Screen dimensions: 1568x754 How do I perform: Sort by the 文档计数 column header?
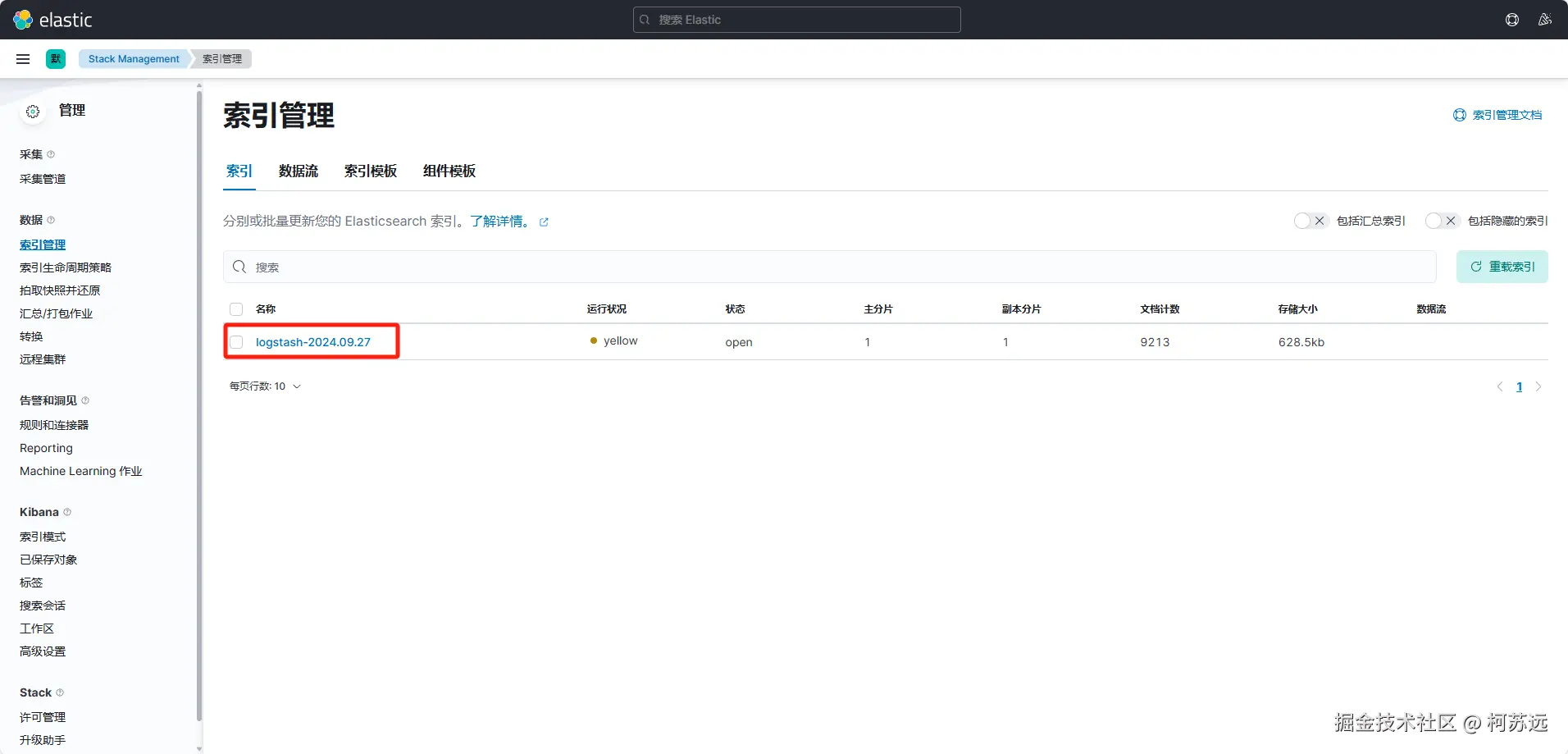click(x=1160, y=309)
